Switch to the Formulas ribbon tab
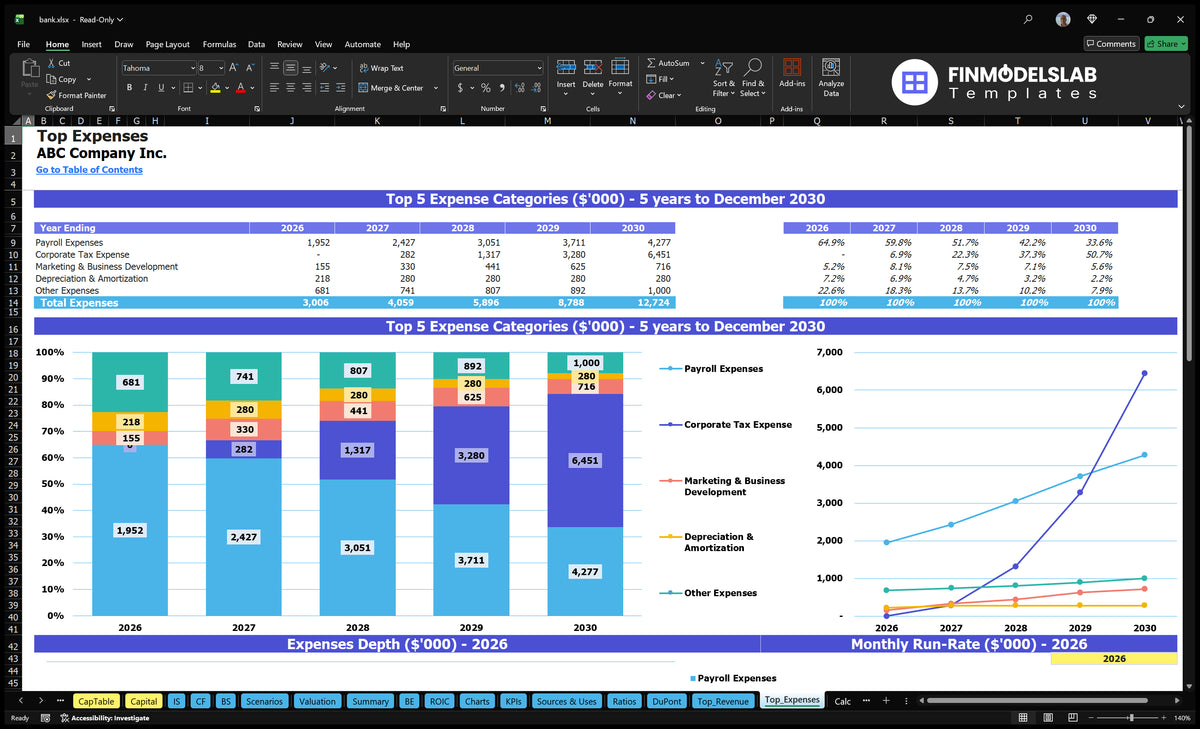Screen dimensions: 1200x729 point(219,44)
